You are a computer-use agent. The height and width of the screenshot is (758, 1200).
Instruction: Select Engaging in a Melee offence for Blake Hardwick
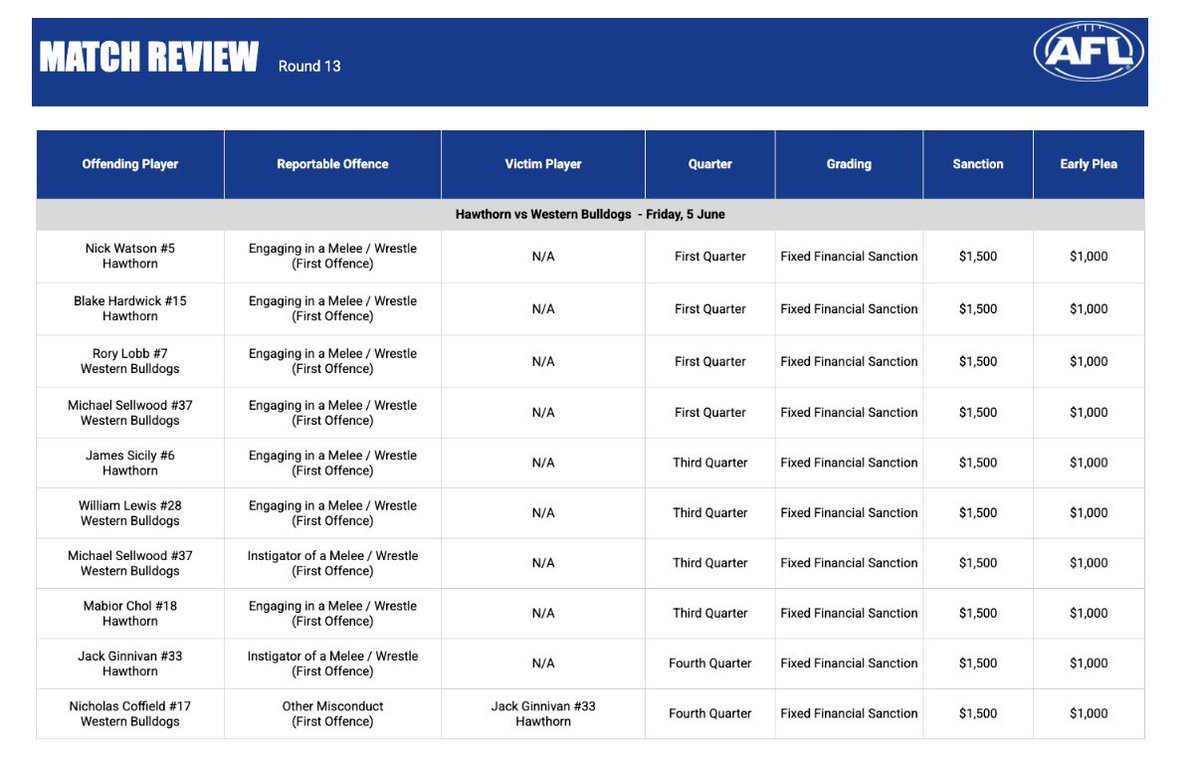coord(333,308)
